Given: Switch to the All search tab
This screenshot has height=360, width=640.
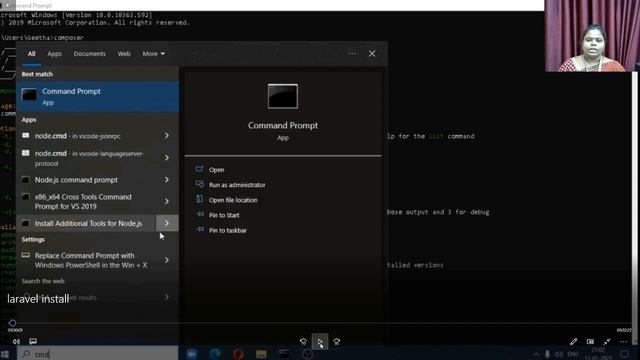Looking at the screenshot, I should click(31, 53).
